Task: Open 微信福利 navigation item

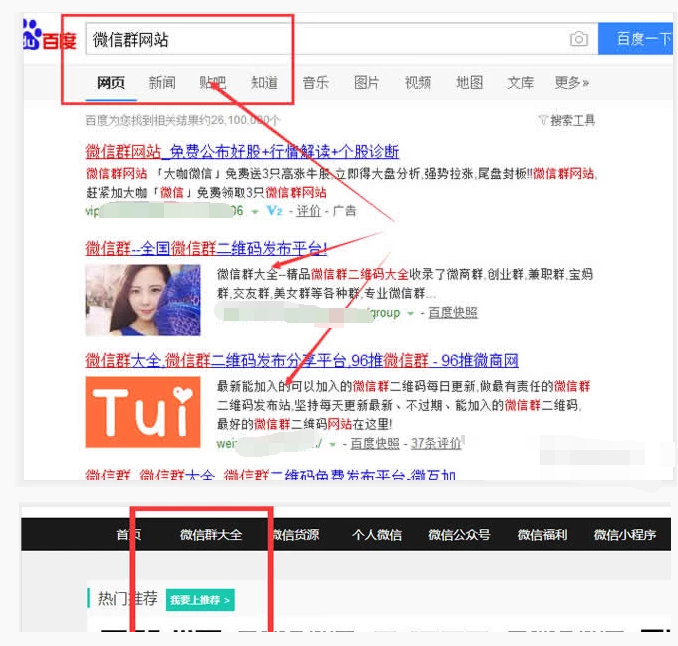Action: 542,535
